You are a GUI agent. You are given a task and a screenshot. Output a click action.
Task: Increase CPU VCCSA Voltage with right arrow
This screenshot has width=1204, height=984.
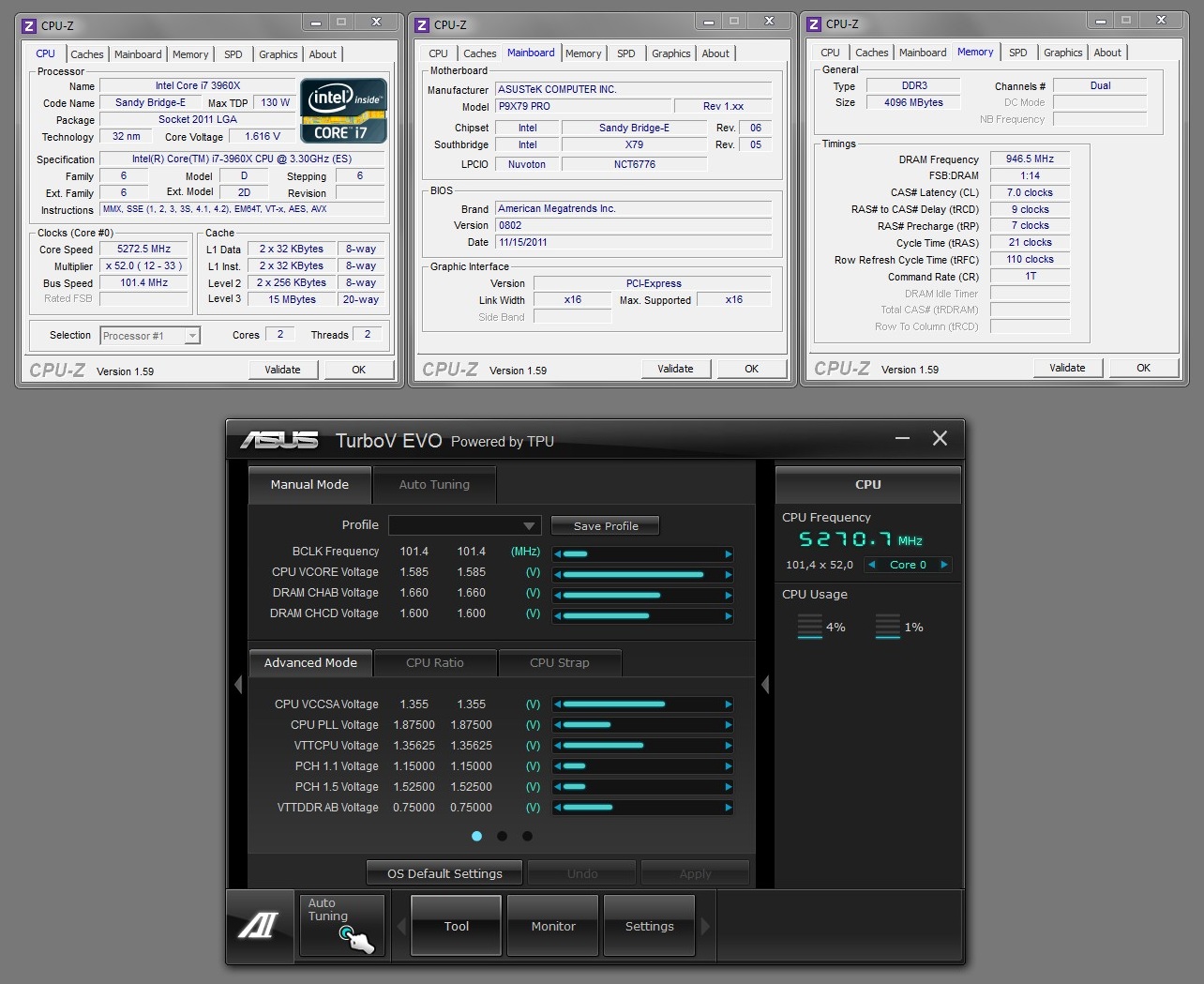(728, 704)
